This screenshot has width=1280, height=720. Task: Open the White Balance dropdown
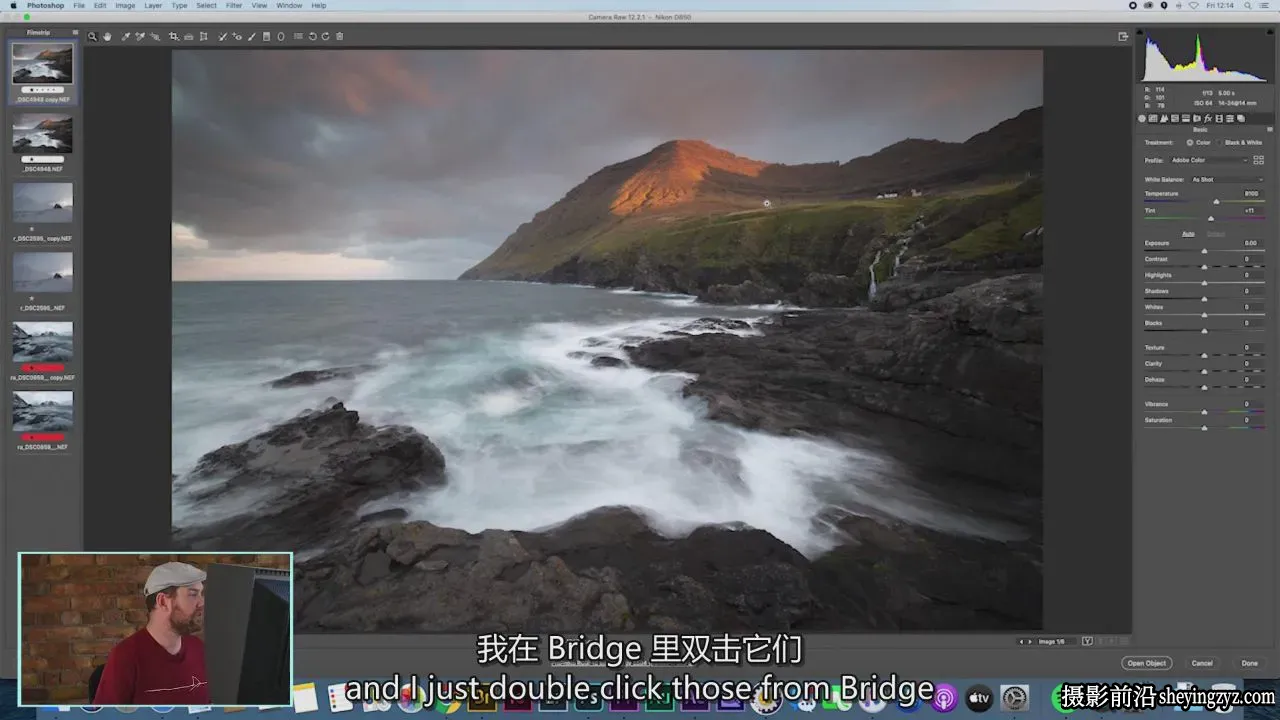[1228, 180]
